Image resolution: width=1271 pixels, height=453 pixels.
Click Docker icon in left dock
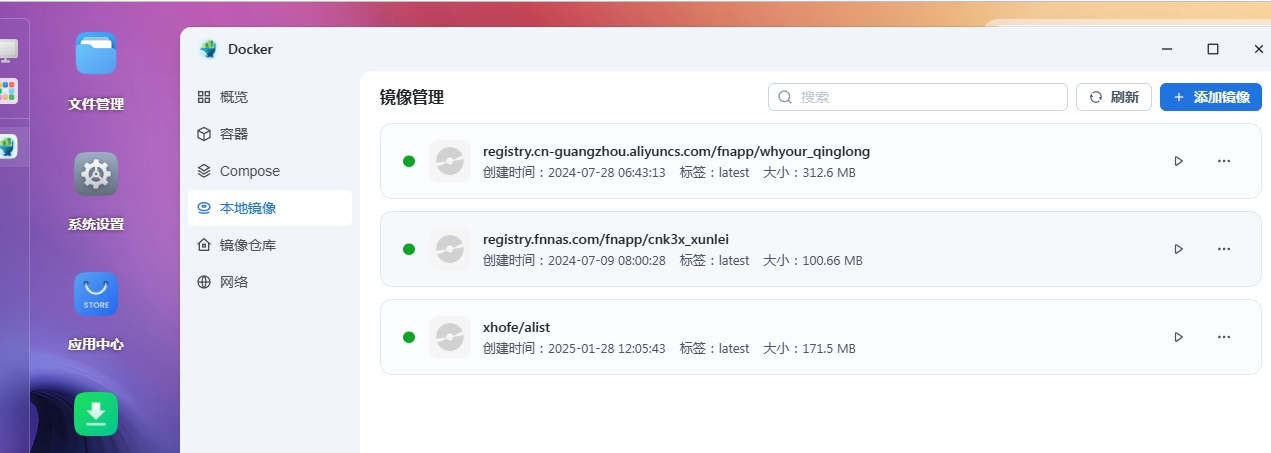[8, 147]
